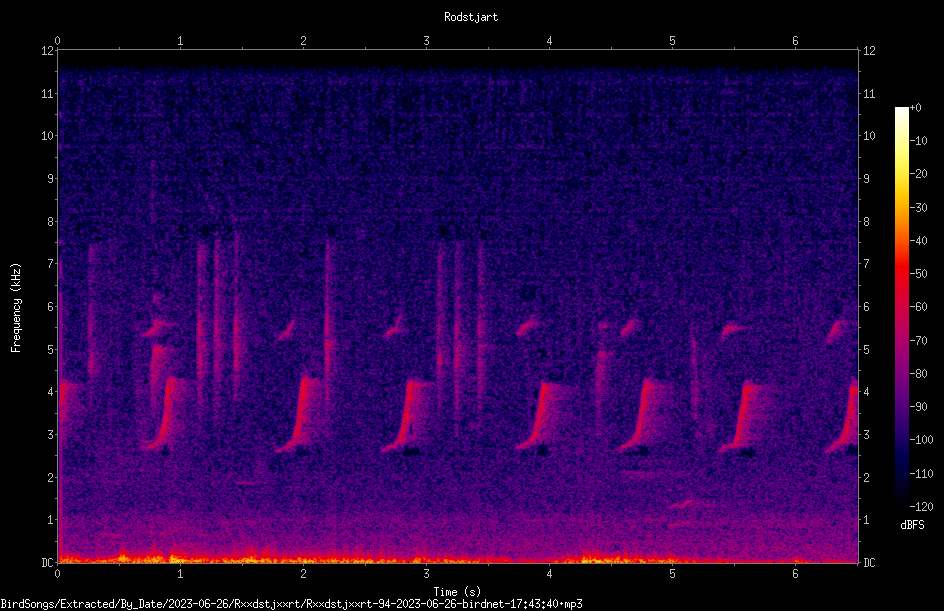Click the left axis '12' kHz label

(48, 51)
